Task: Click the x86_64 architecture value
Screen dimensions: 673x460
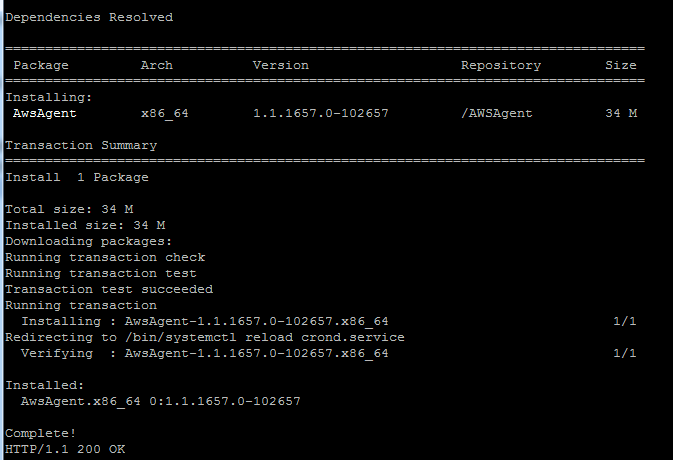Action: 165,113
